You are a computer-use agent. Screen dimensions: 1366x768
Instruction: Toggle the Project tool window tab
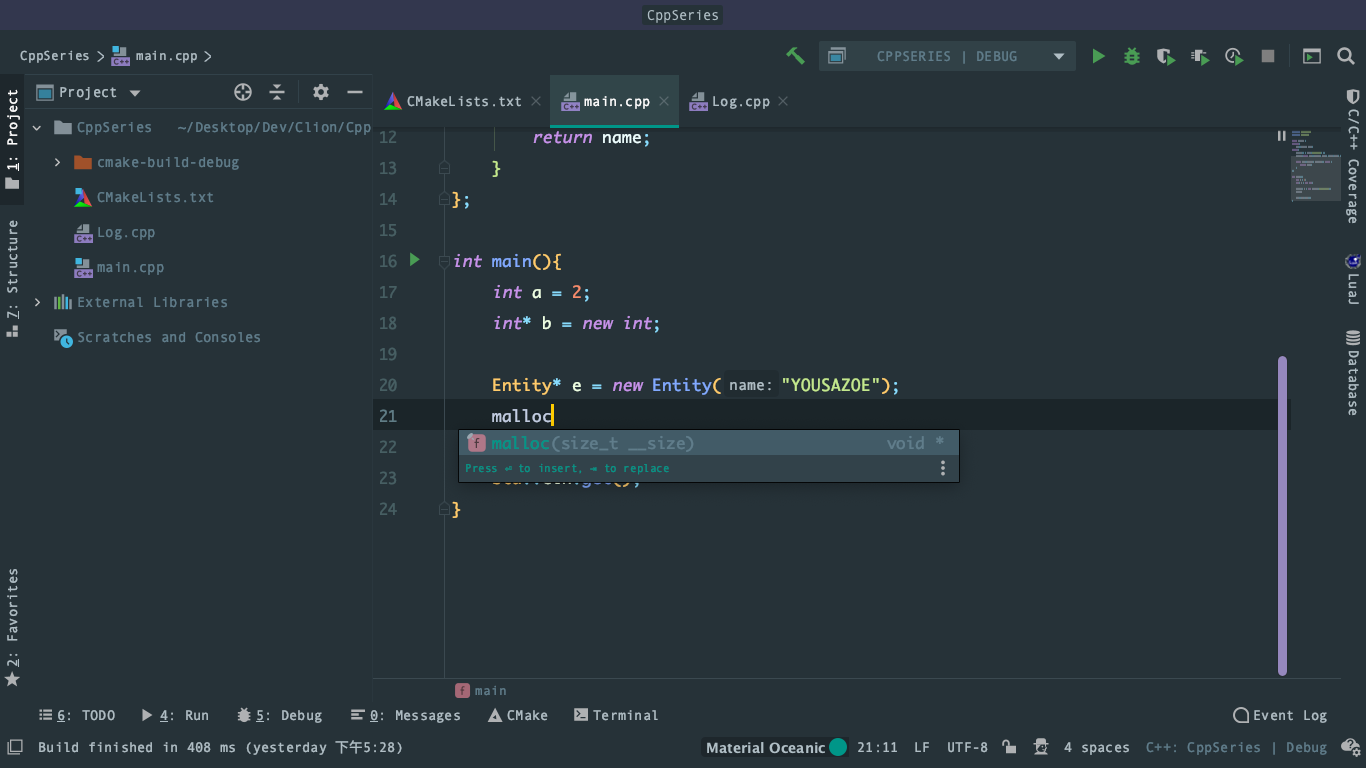pos(13,139)
